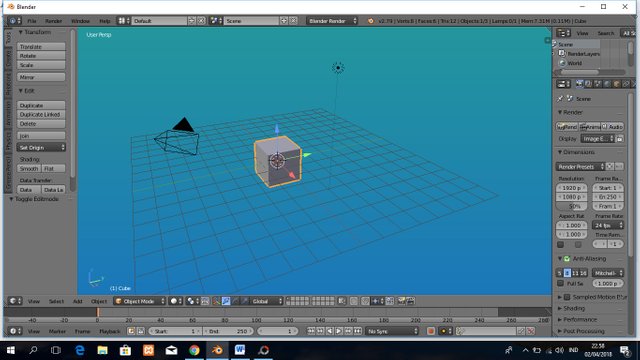Open the Render menu
Viewport: 640px width, 360px height.
tap(53, 21)
